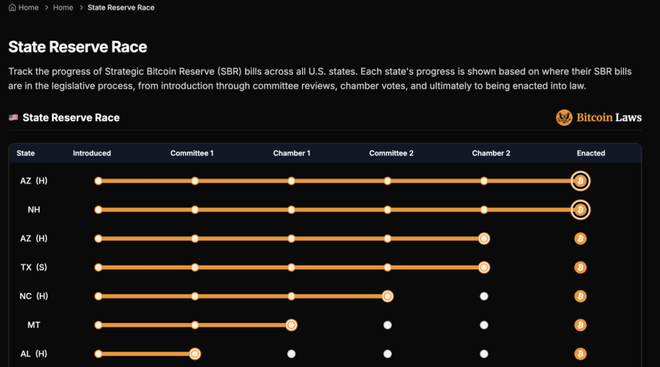This screenshot has width=660, height=367.
Task: Click the US flag icon beside State Reserve Race
Action: 13,117
